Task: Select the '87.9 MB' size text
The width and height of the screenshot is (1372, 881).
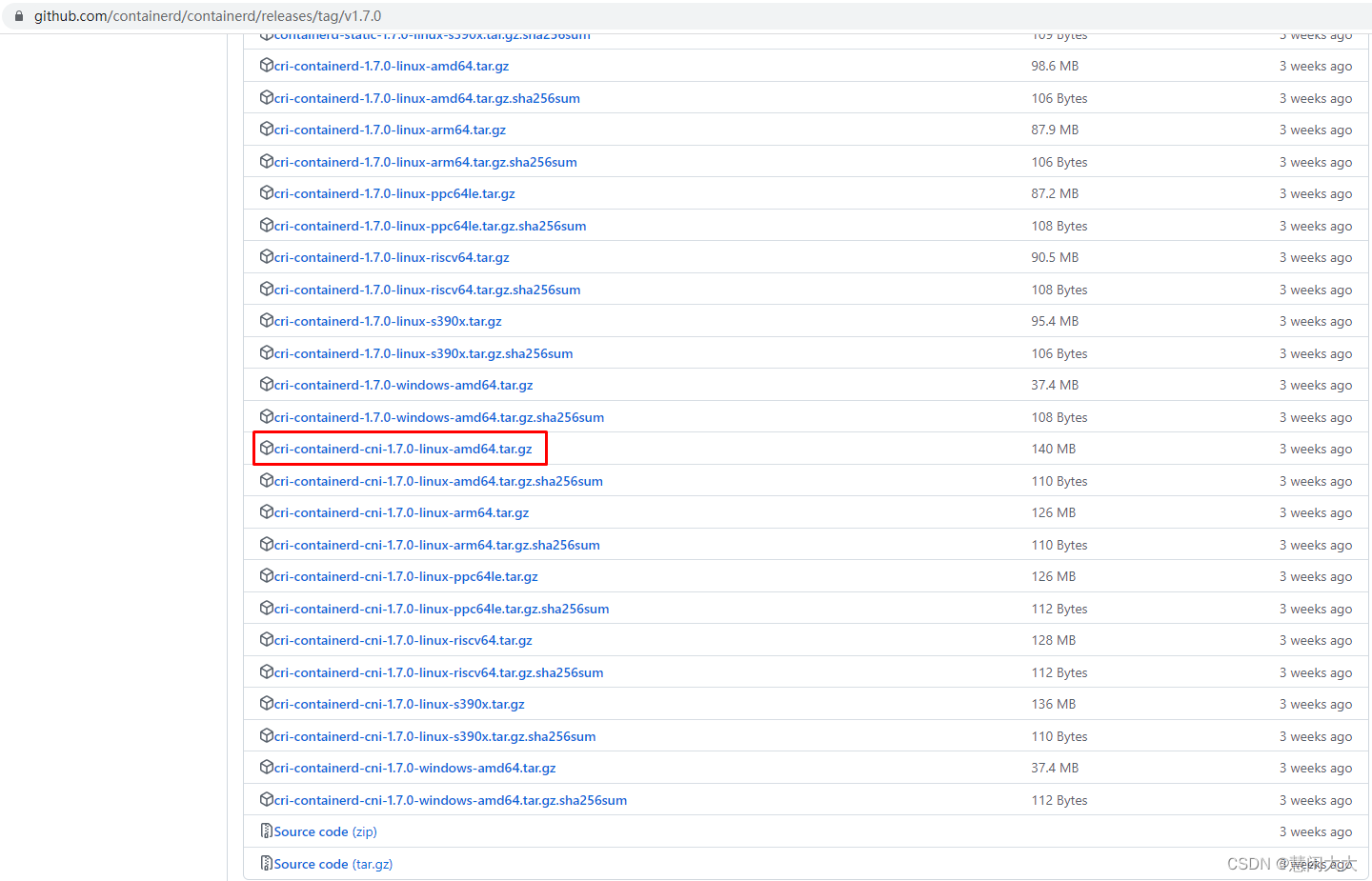Action: coord(1055,130)
